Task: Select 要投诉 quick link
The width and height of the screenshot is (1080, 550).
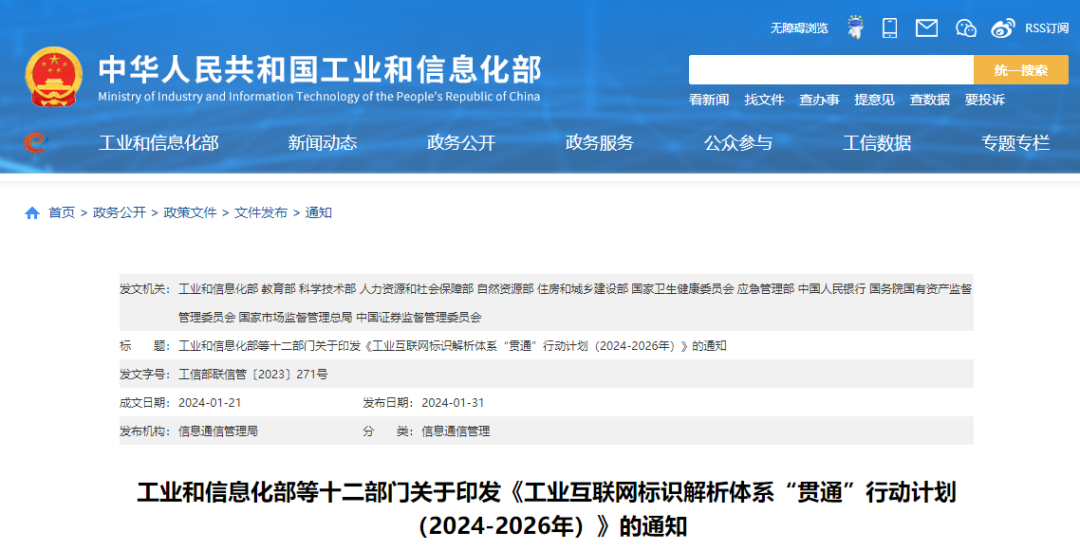Action: [984, 100]
